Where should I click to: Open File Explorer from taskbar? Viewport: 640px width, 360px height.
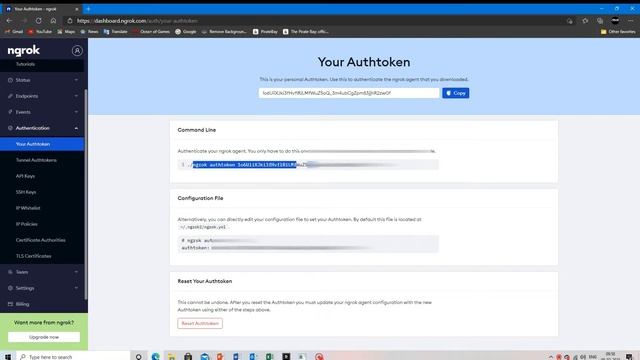(171, 356)
